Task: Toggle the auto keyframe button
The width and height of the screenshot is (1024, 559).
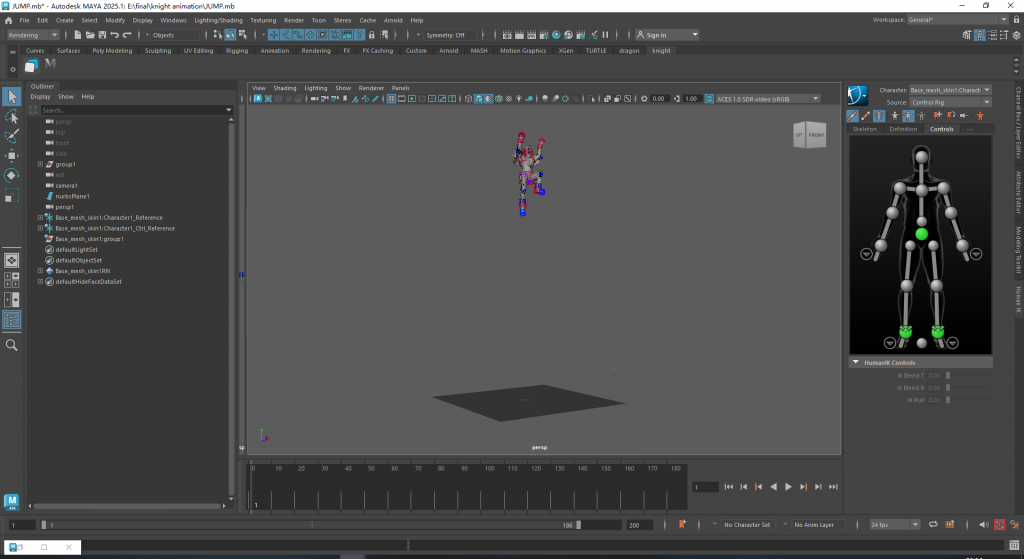Action: point(999,524)
